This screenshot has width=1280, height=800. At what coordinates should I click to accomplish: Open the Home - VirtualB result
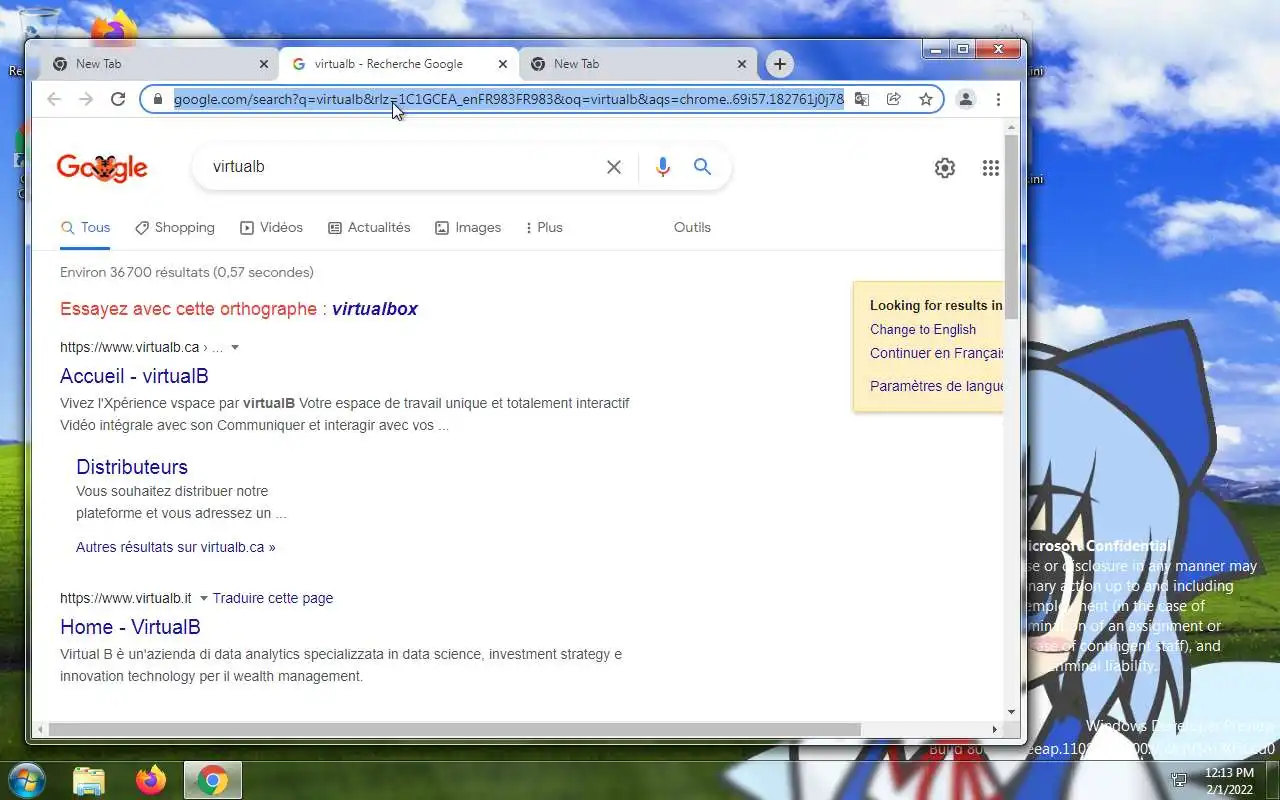pos(130,627)
